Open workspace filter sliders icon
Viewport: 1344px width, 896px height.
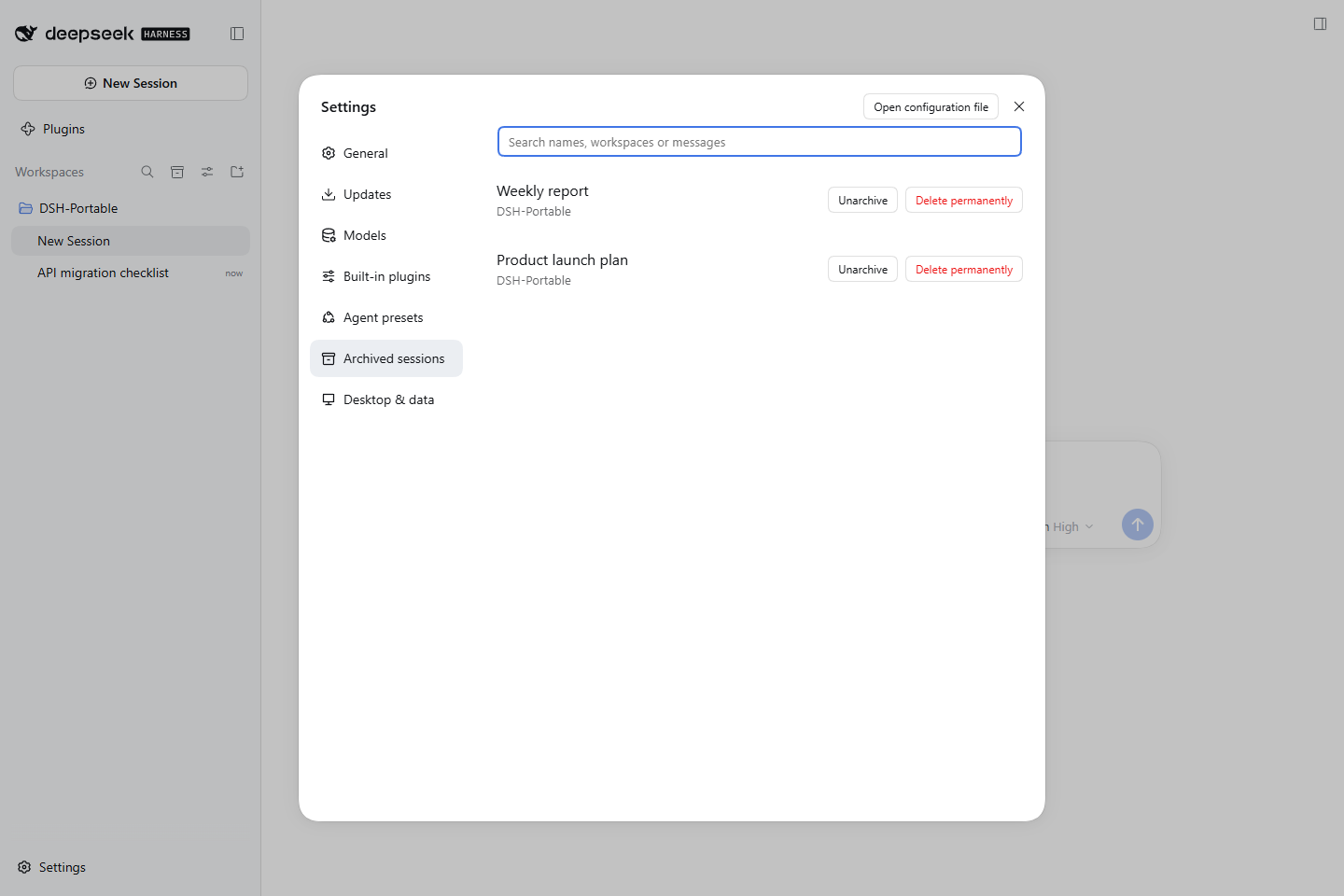point(207,172)
